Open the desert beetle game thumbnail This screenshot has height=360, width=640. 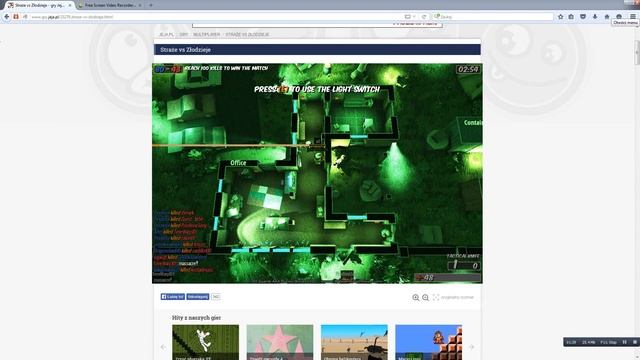(354, 342)
